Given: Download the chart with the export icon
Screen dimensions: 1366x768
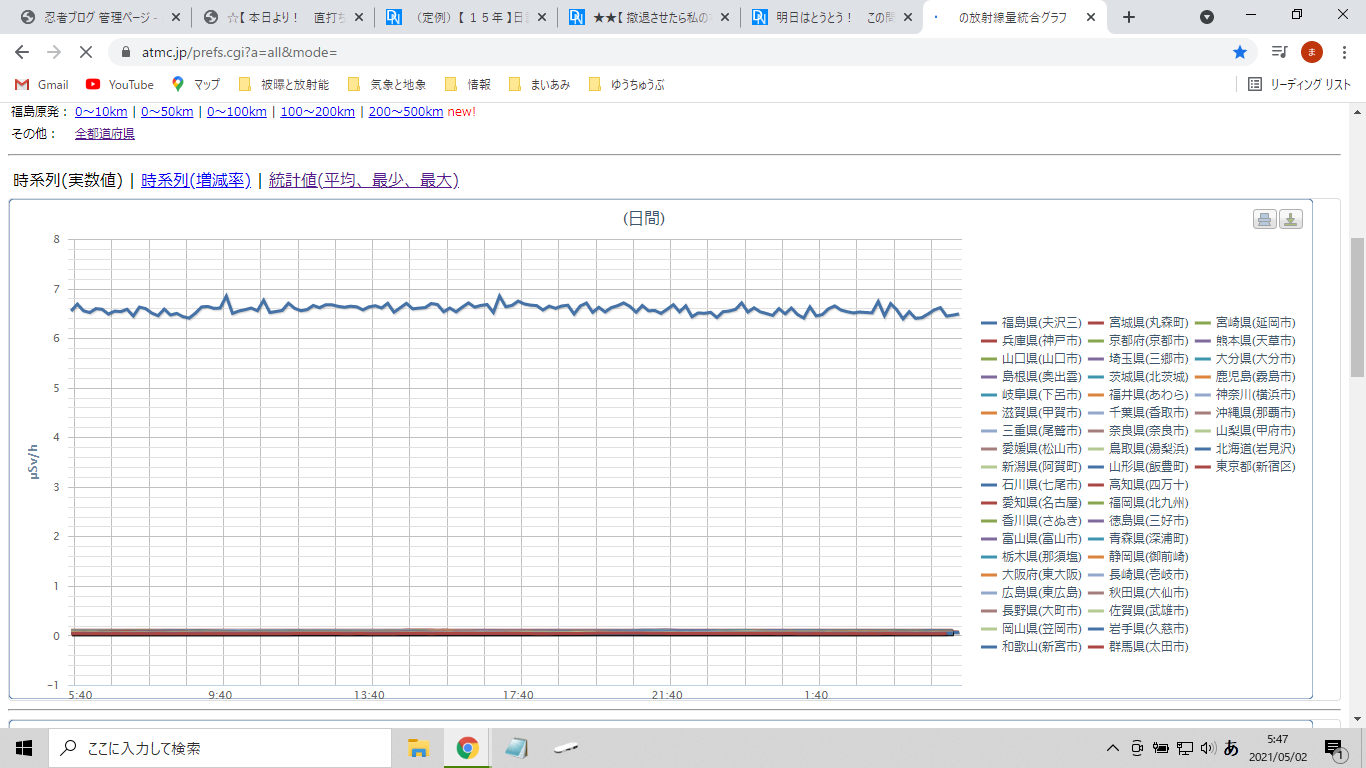Looking at the screenshot, I should 1291,220.
